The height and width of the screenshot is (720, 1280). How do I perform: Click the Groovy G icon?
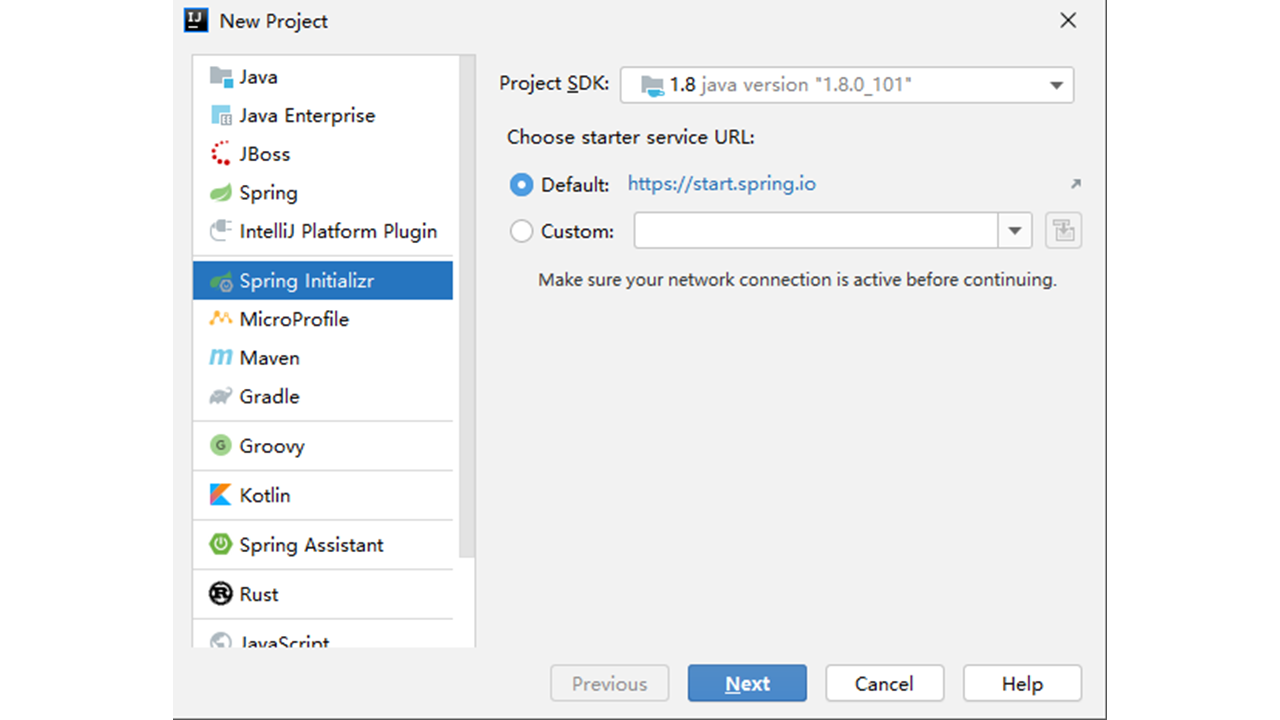click(x=221, y=446)
